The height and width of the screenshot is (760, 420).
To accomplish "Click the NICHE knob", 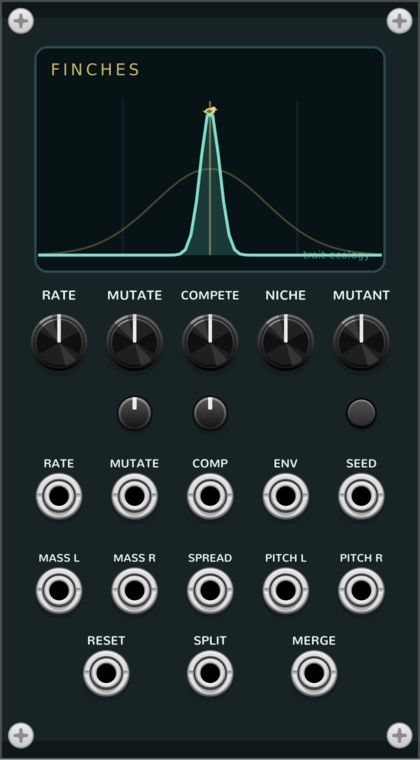I will click(x=286, y=342).
